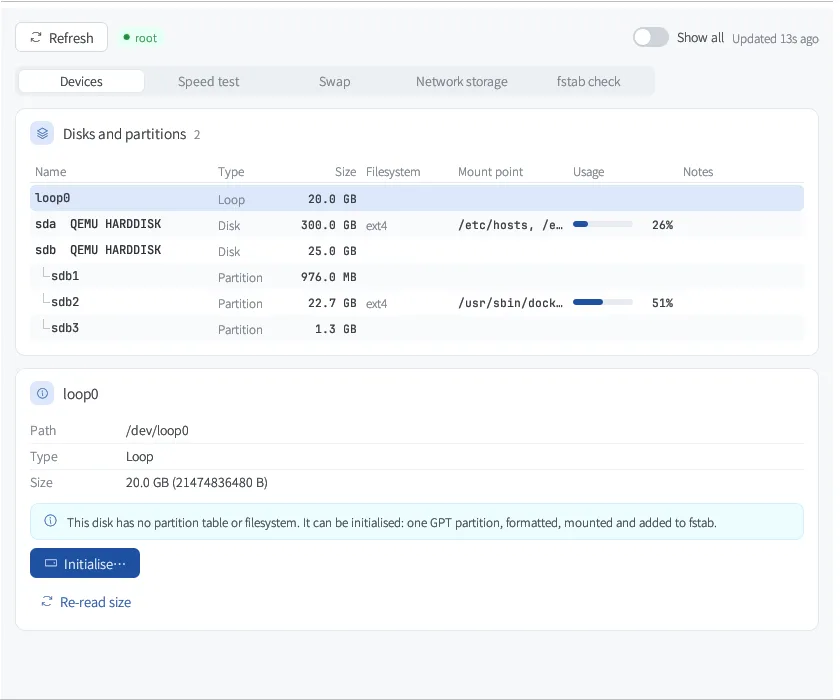Click the info icon in the partition notice
840x700 pixels.
pyautogui.click(x=50, y=521)
